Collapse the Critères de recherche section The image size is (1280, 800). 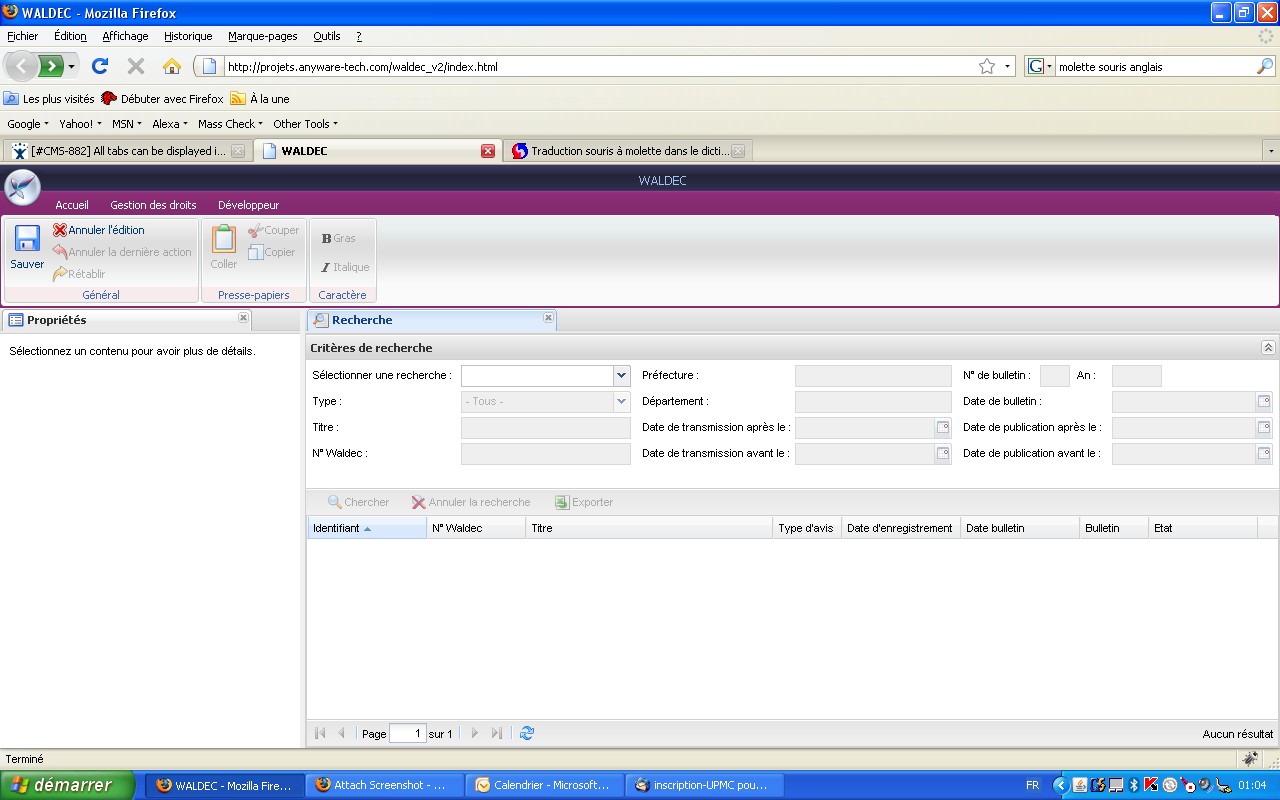1268,348
